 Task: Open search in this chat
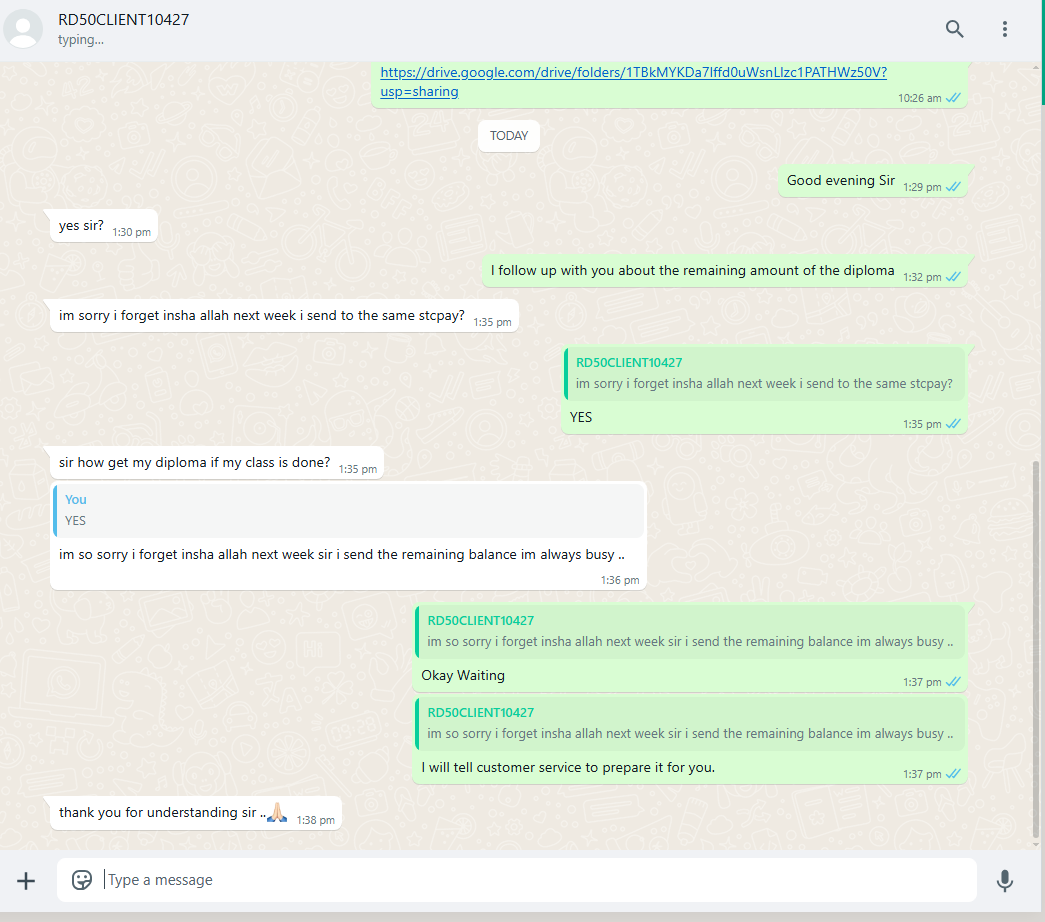[954, 29]
